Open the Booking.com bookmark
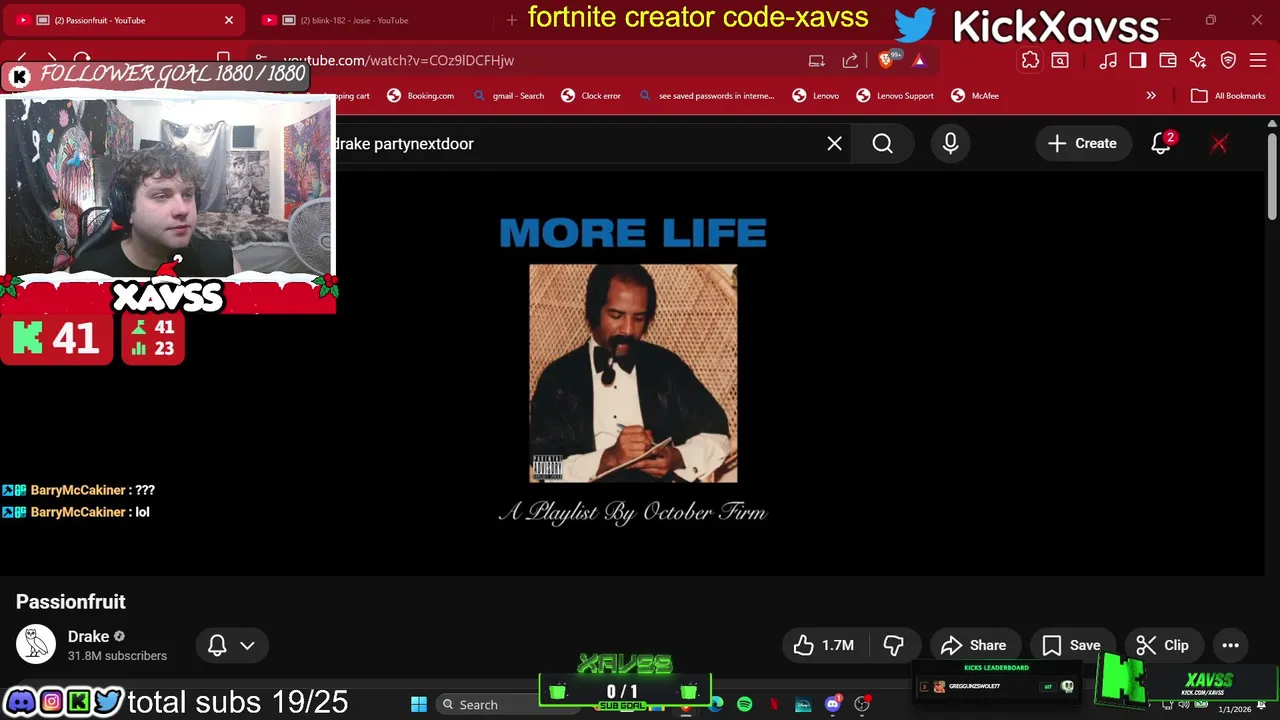Screen dimensions: 1280x720 click(420, 96)
